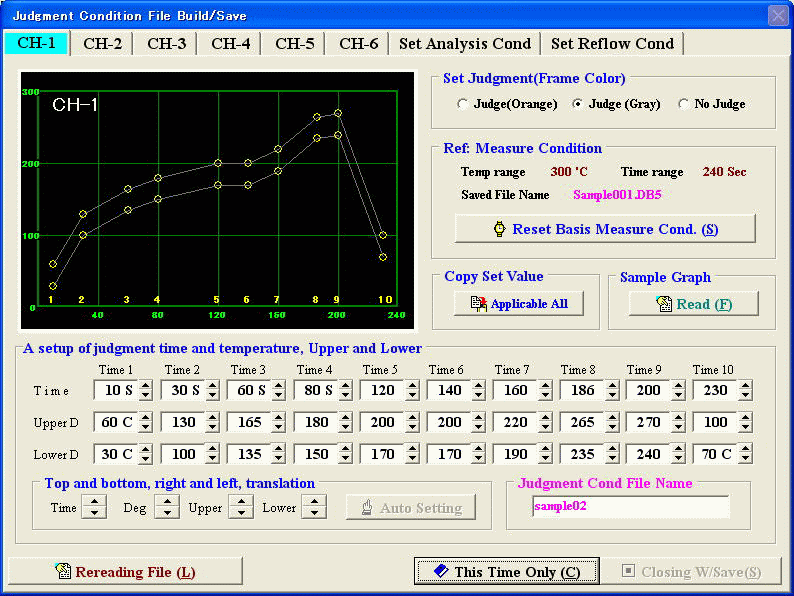794x596 pixels.
Task: Click the Read (F) button
Action: (694, 304)
